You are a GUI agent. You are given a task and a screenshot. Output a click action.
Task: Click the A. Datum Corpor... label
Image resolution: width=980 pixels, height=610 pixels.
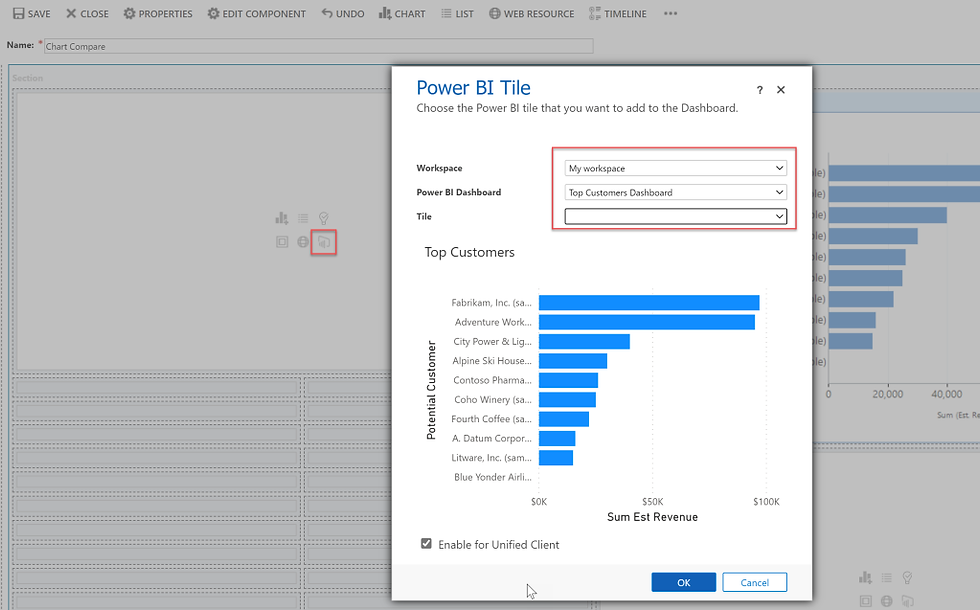coord(492,438)
